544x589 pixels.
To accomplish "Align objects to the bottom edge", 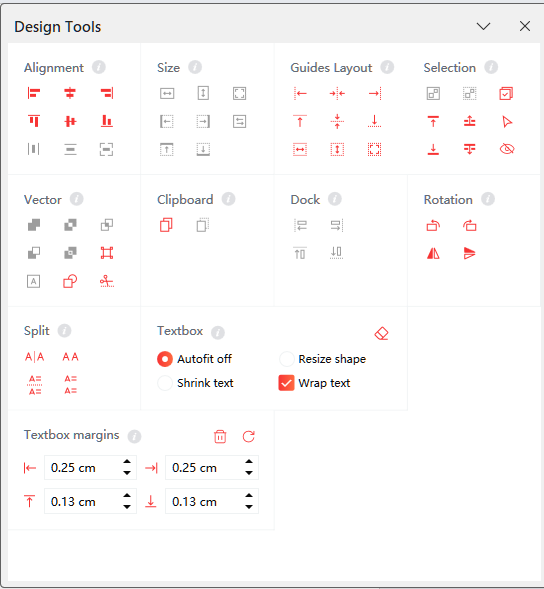I will tap(107, 121).
